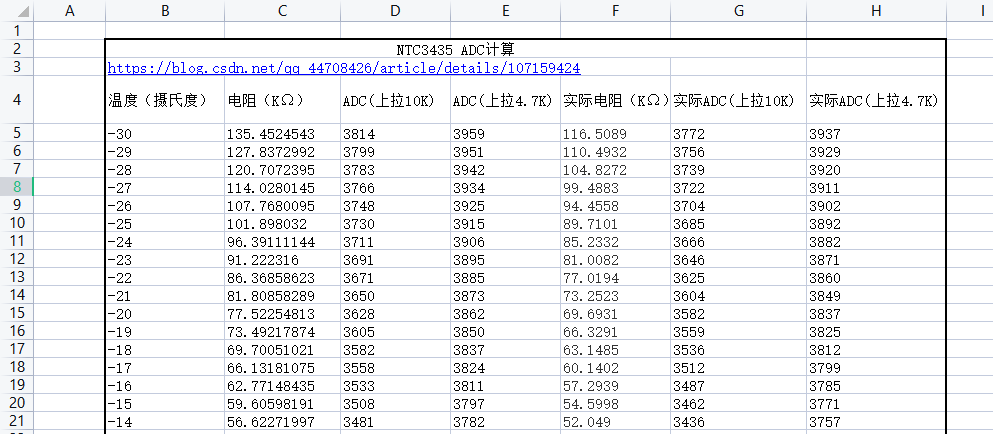Open the blog.csdn.net article hyperlink

pyautogui.click(x=344, y=68)
